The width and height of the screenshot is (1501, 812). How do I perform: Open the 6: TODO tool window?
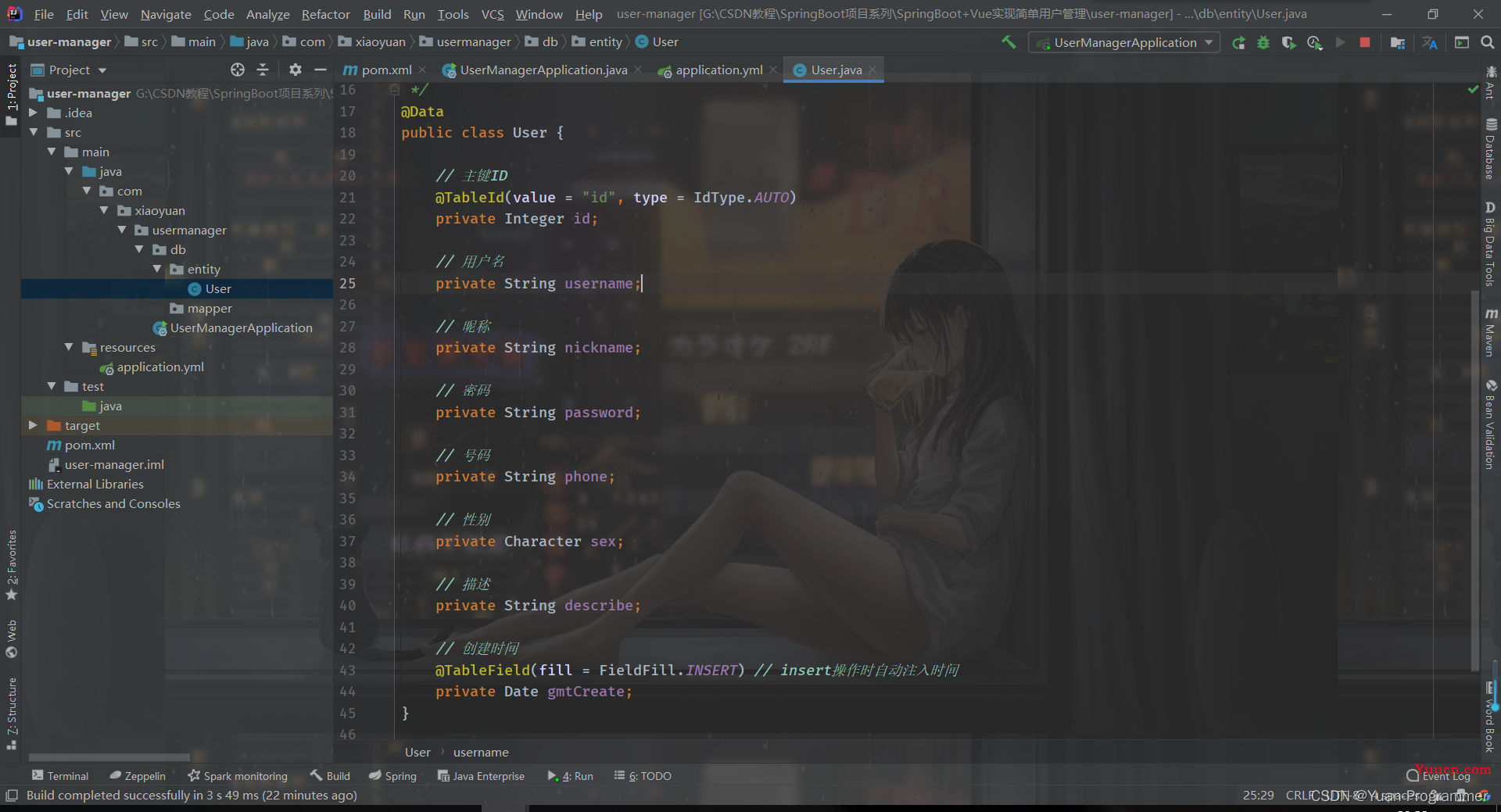coord(643,776)
